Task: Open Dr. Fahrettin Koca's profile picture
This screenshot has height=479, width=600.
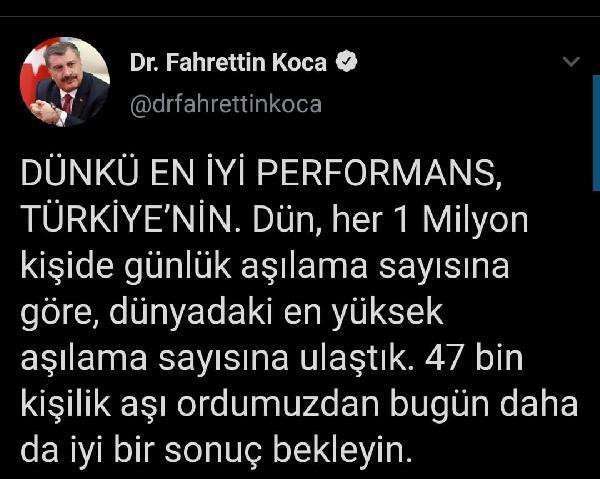Action: [65, 81]
